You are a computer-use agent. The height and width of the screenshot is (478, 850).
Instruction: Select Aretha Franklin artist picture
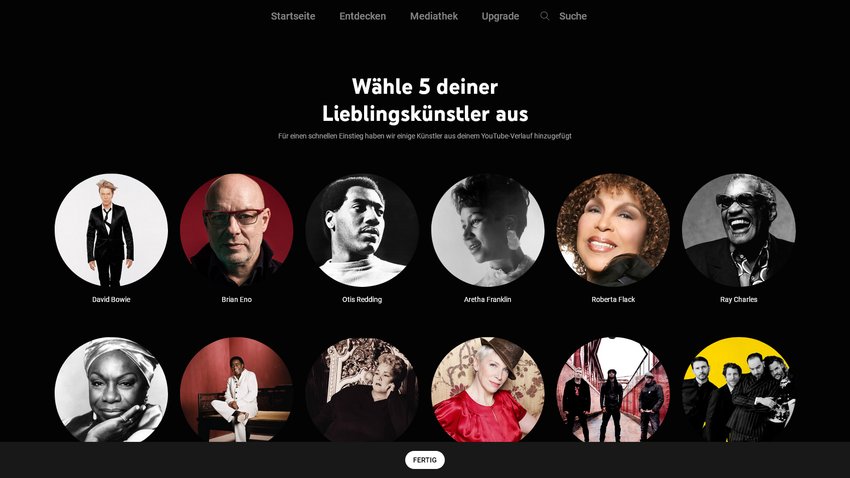tap(487, 230)
